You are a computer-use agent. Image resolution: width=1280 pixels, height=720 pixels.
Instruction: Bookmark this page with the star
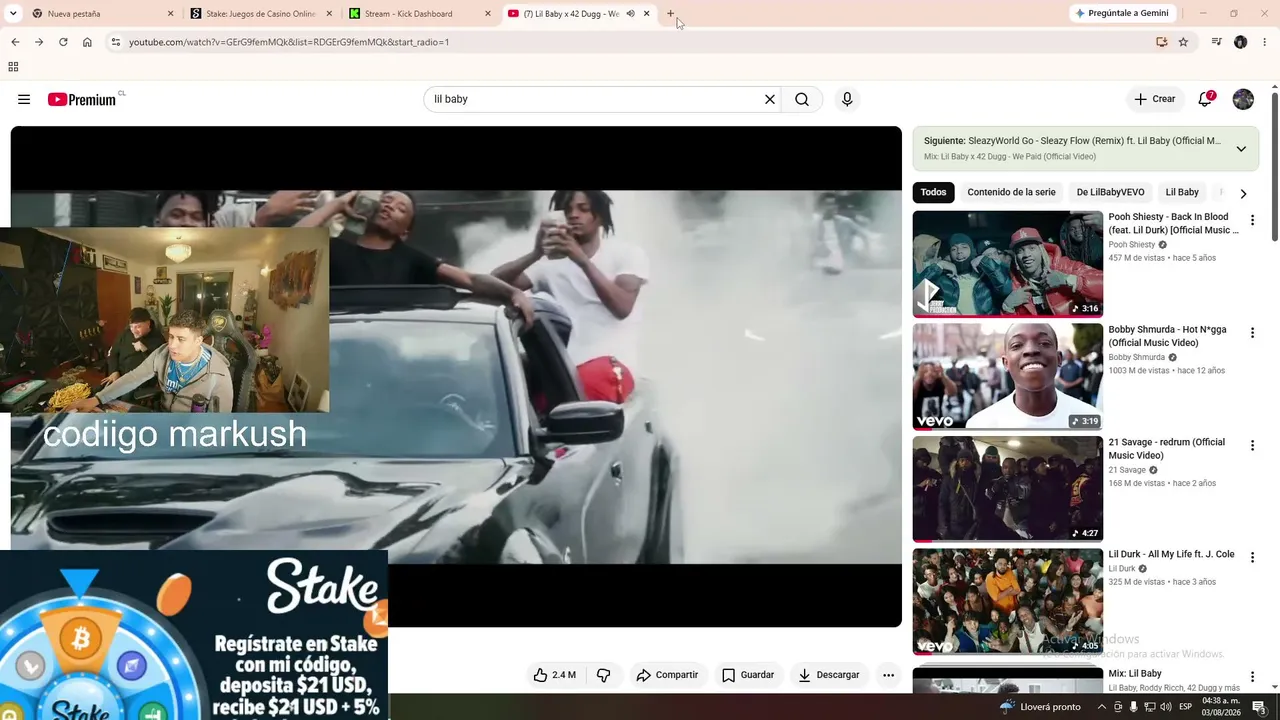tap(1183, 42)
